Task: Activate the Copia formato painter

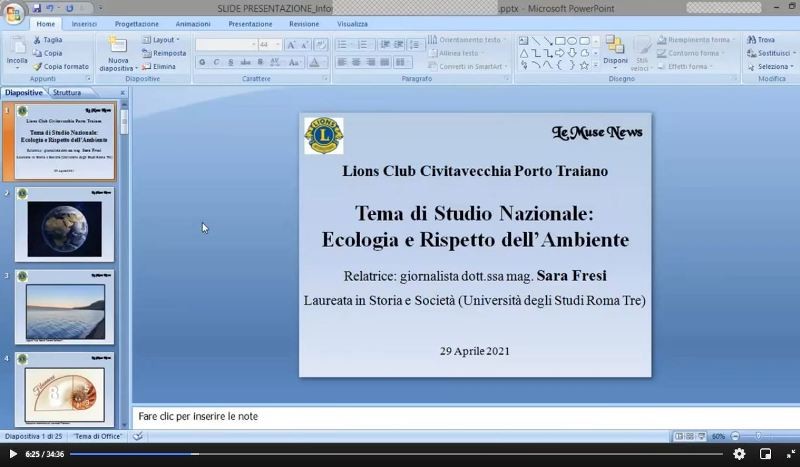Action: [61, 66]
